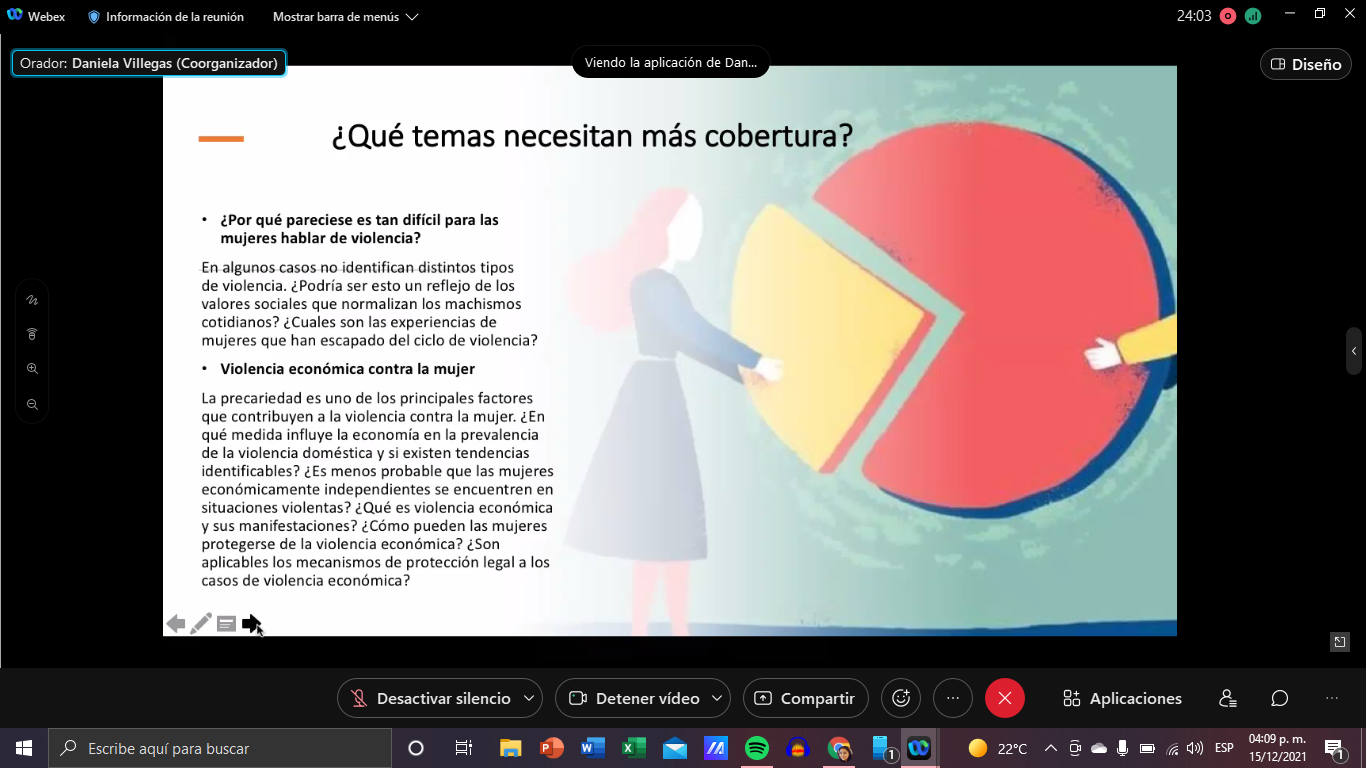Open the Diseño layout button
The height and width of the screenshot is (768, 1366).
[1306, 64]
